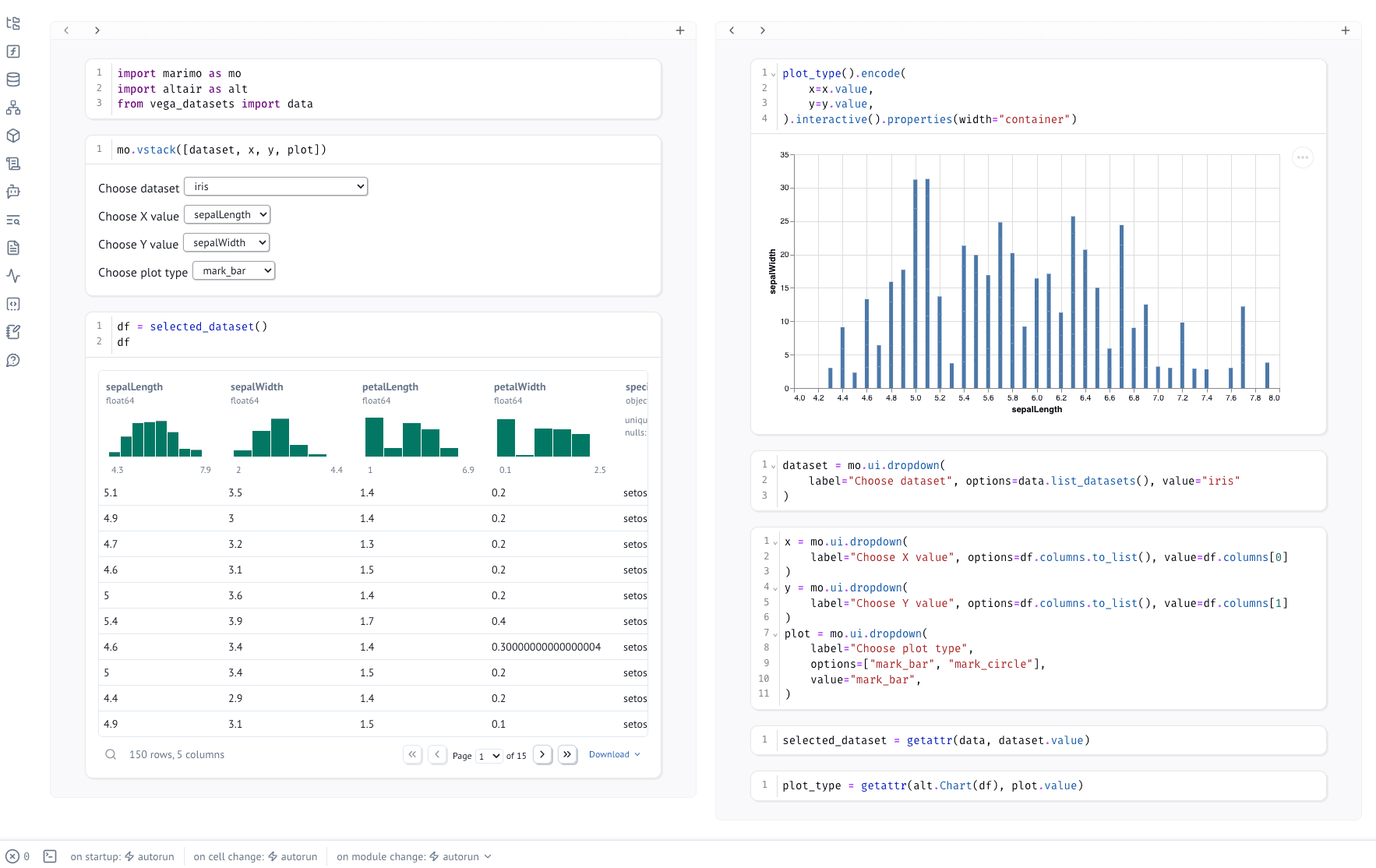The height and width of the screenshot is (868, 1376).
Task: Go to next page of table
Action: pyautogui.click(x=542, y=754)
